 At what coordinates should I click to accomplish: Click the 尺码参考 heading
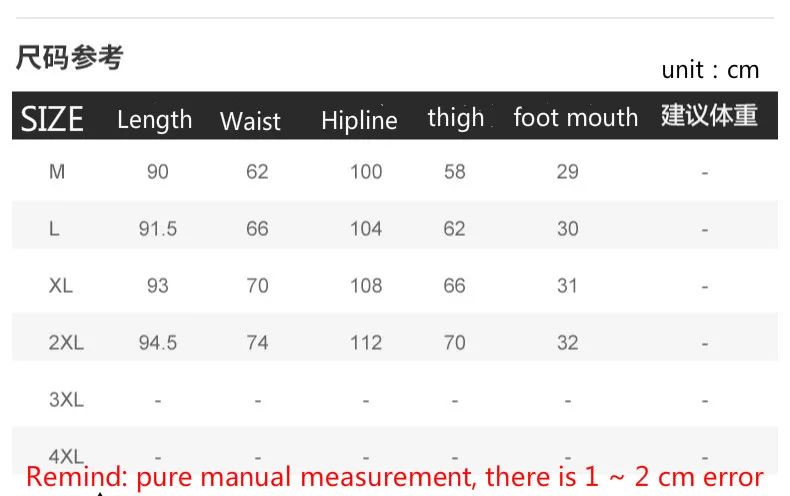point(69,58)
